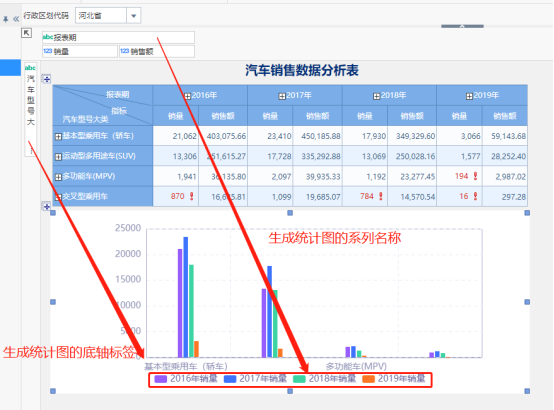Click the warning icon beside 194
The width and height of the screenshot is (554, 410).
click(475, 176)
